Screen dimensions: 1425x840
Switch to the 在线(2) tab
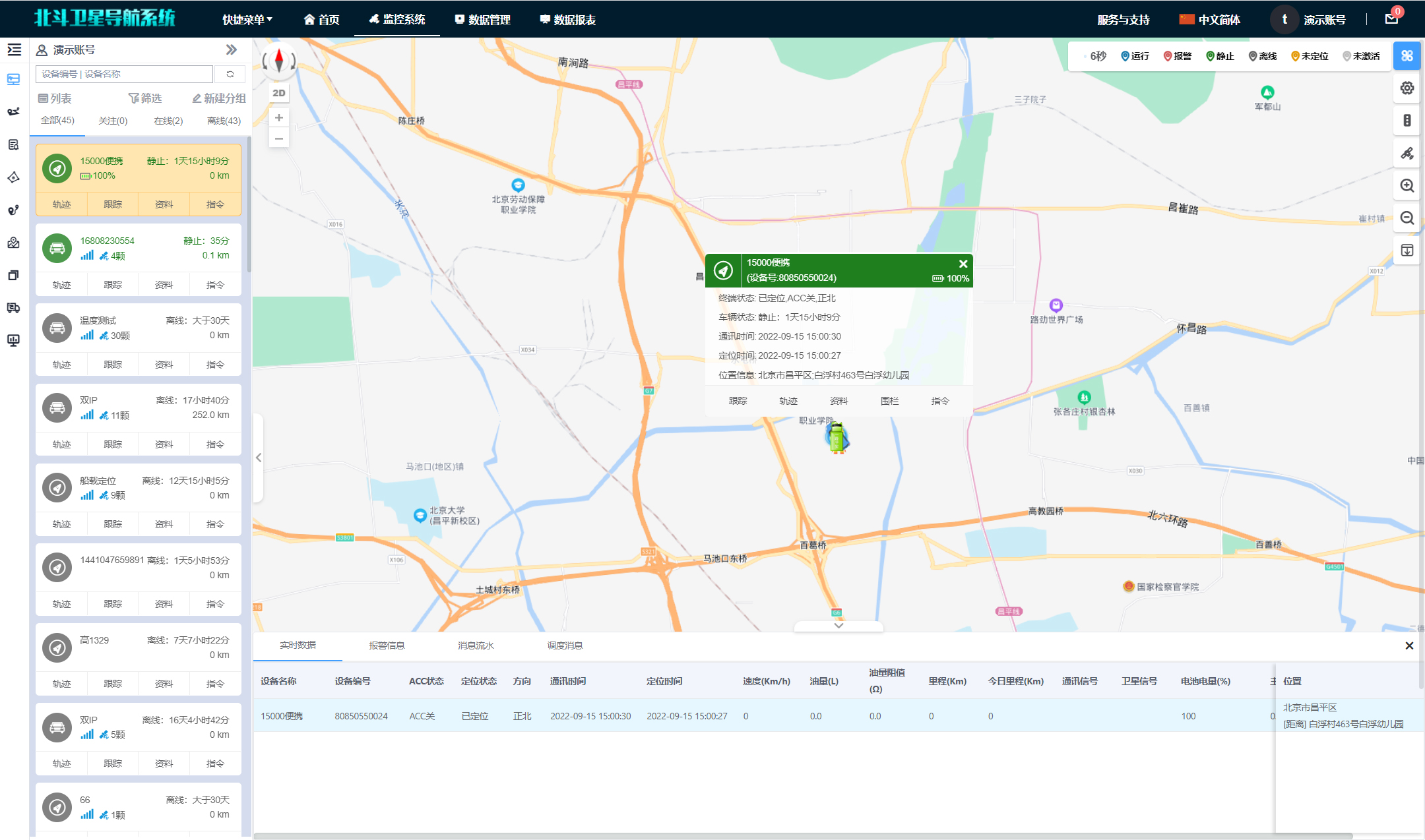click(168, 121)
